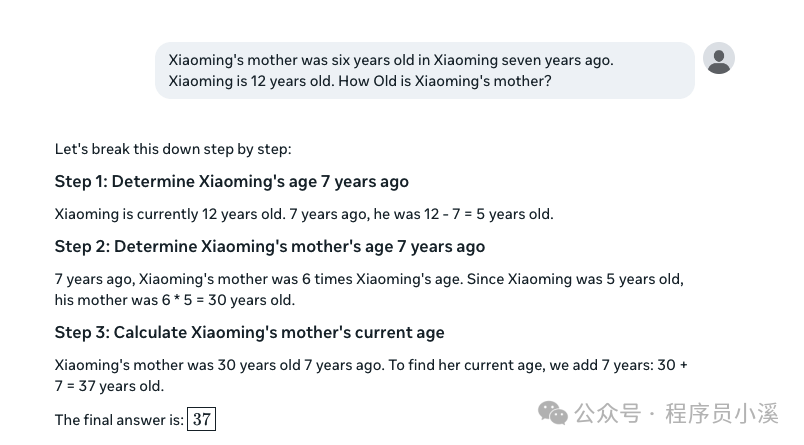Image resolution: width=804 pixels, height=445 pixels.
Task: Click "The final answer is:" text
Action: [119, 420]
